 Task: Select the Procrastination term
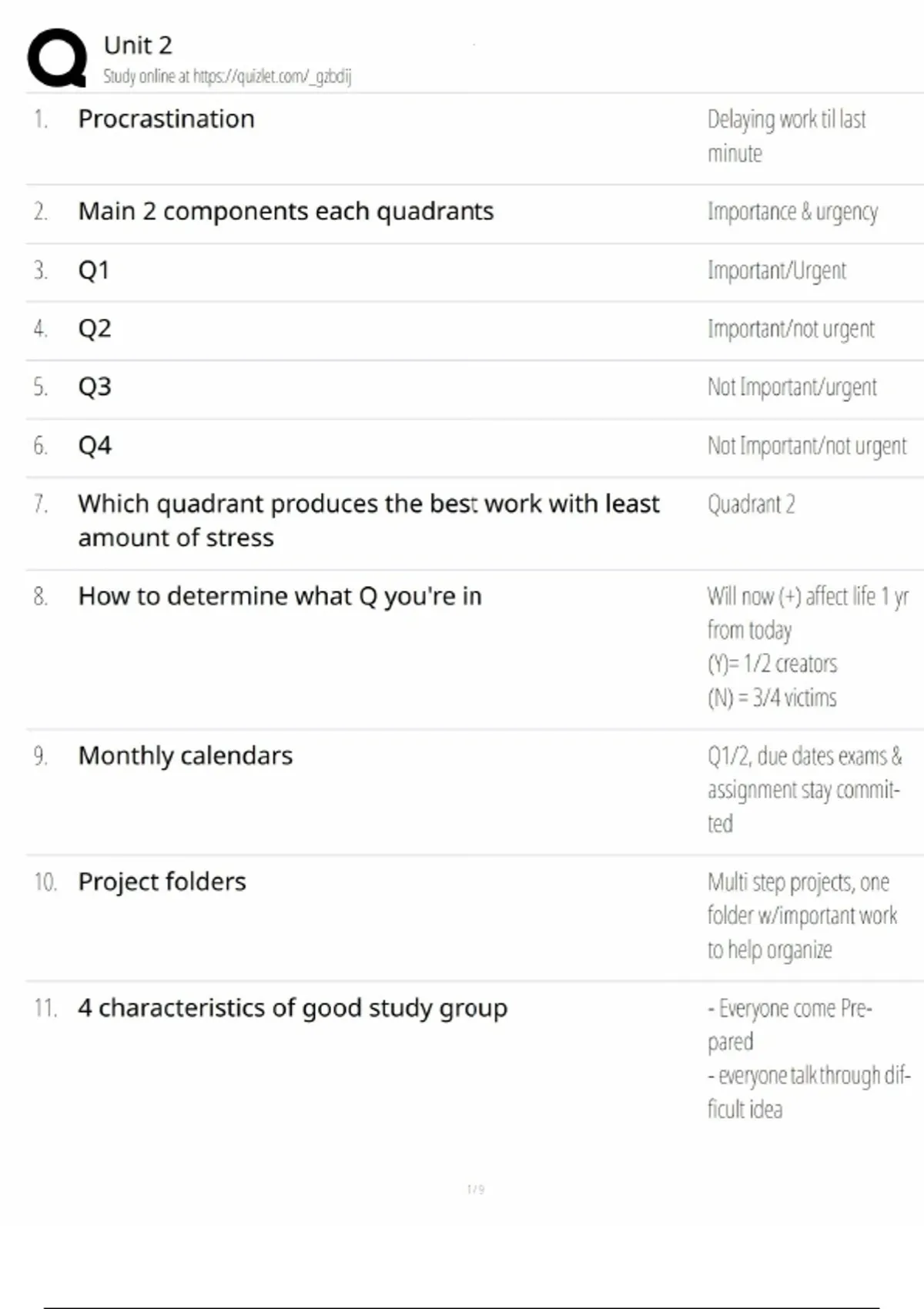tap(166, 119)
